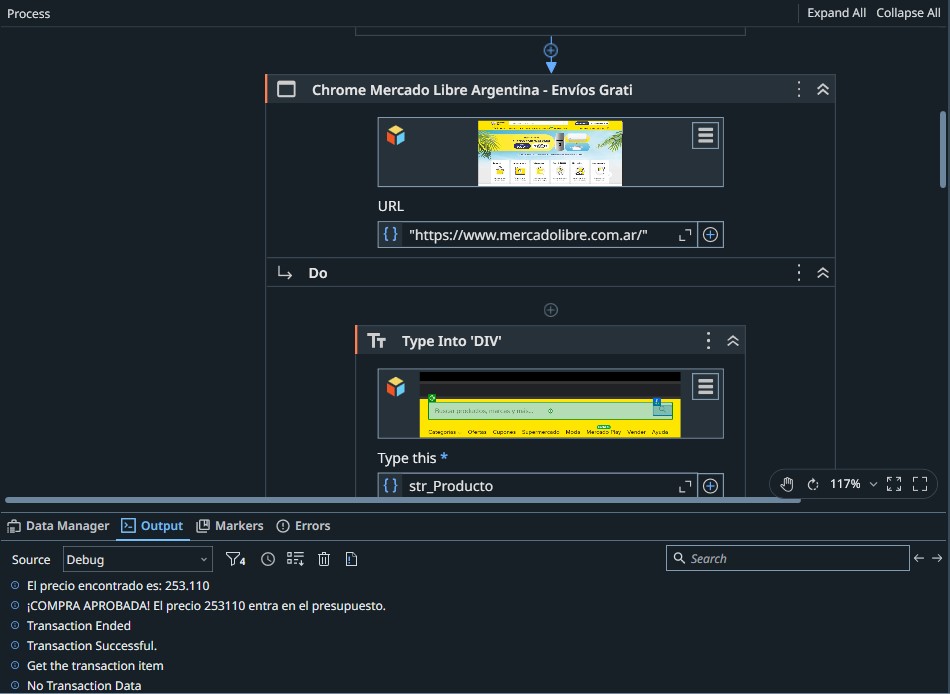This screenshot has height=694, width=950.
Task: Click plus button beside URL field
Action: point(710,235)
